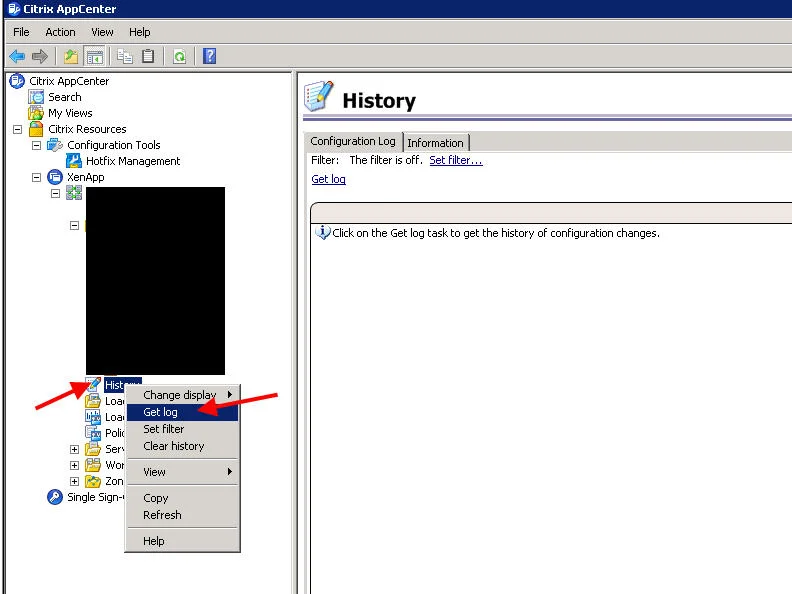792x594 pixels.
Task: Select the Single Sign-on tree item label
Action: point(96,497)
